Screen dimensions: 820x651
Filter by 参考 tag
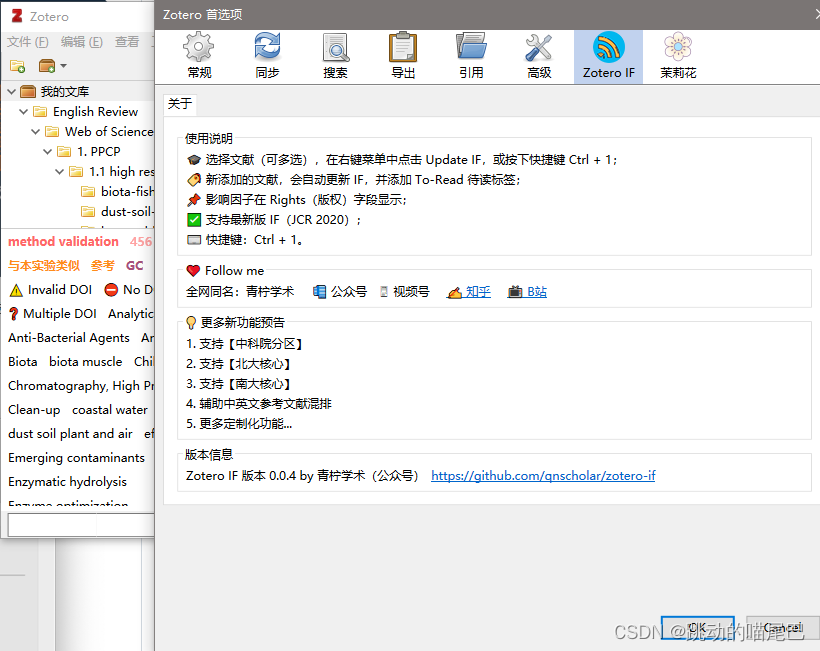[102, 266]
